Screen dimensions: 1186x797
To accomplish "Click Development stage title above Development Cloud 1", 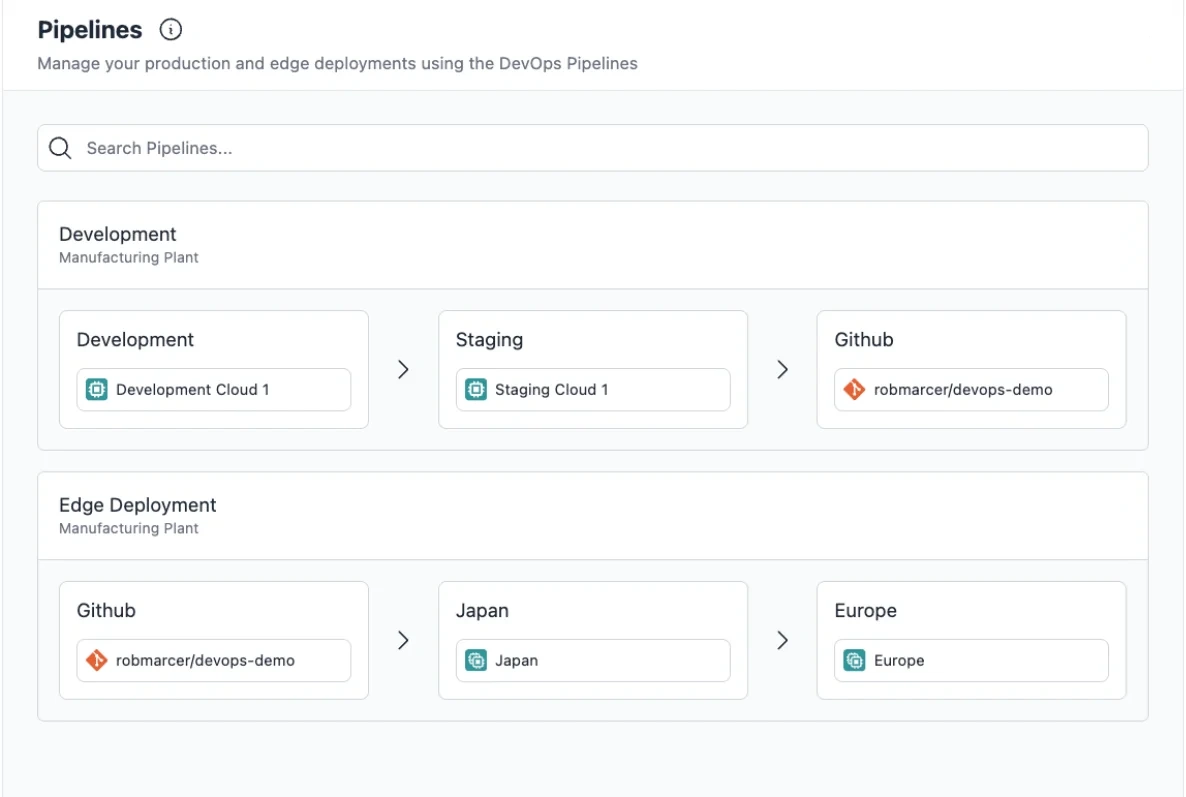I will (135, 340).
